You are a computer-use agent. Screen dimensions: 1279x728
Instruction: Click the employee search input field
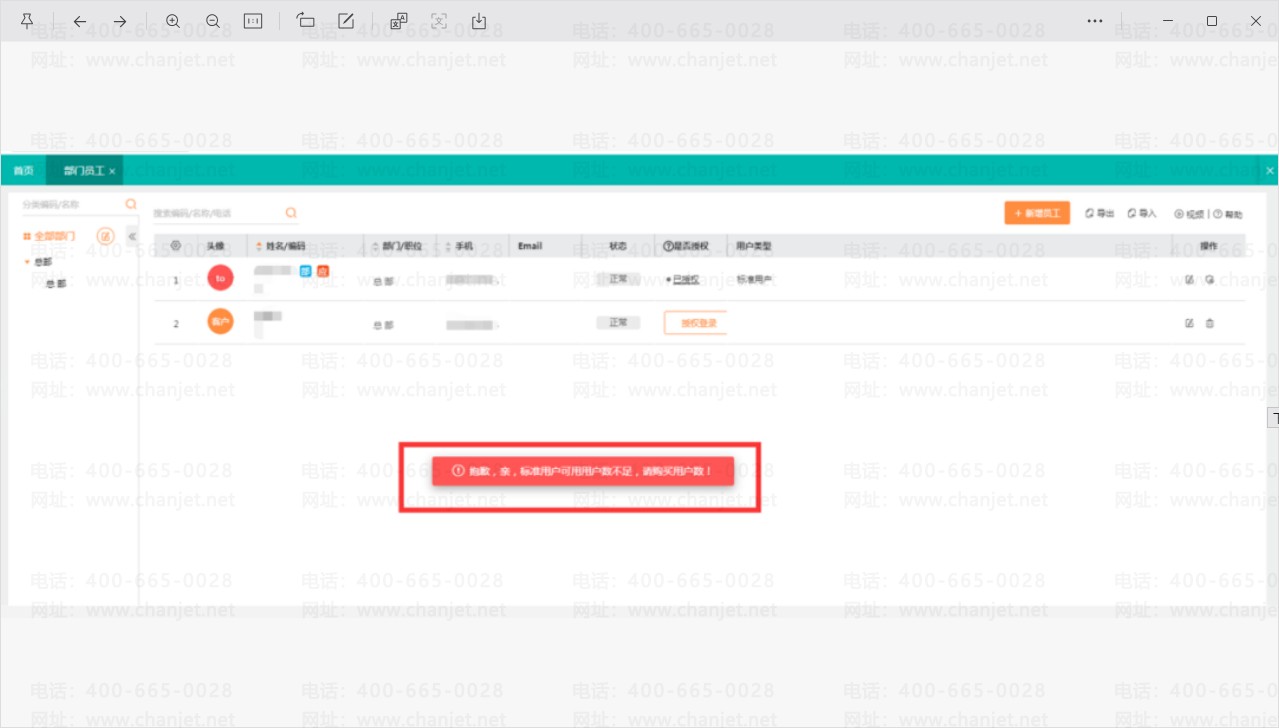(217, 213)
